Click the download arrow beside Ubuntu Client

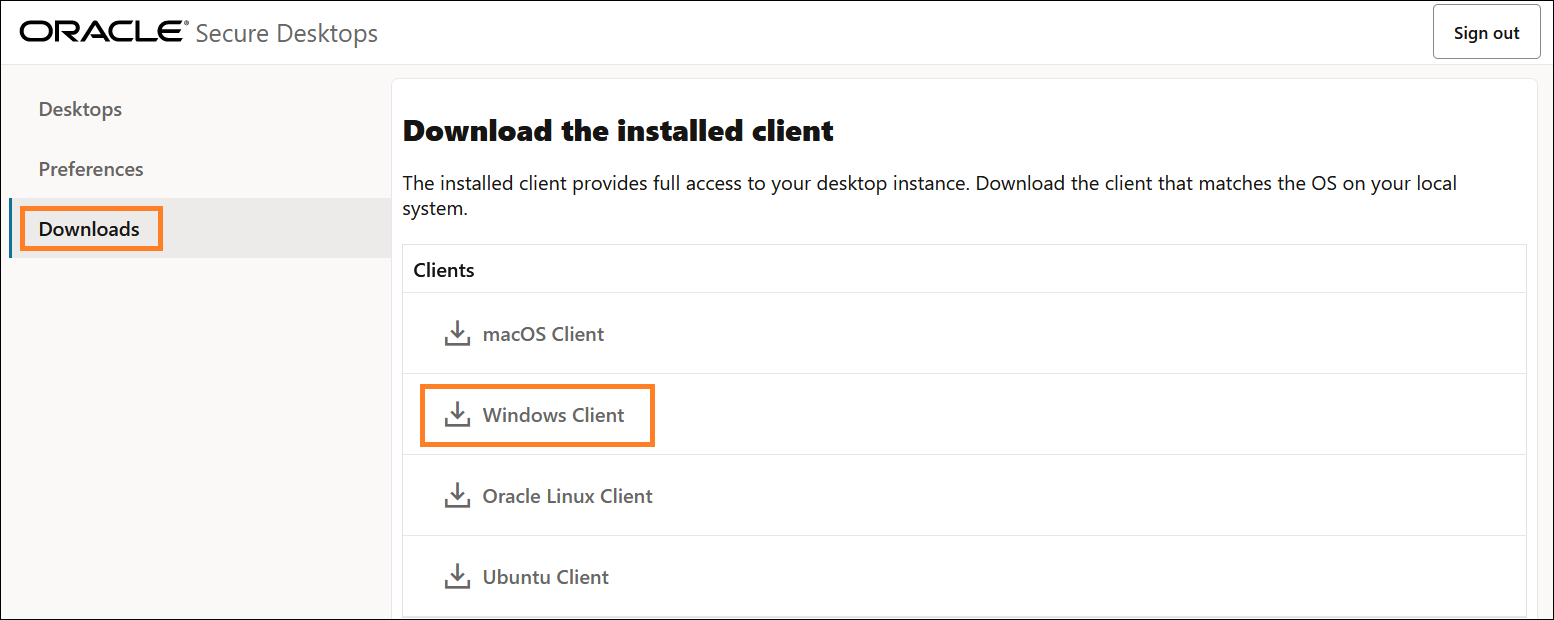pyautogui.click(x=458, y=576)
